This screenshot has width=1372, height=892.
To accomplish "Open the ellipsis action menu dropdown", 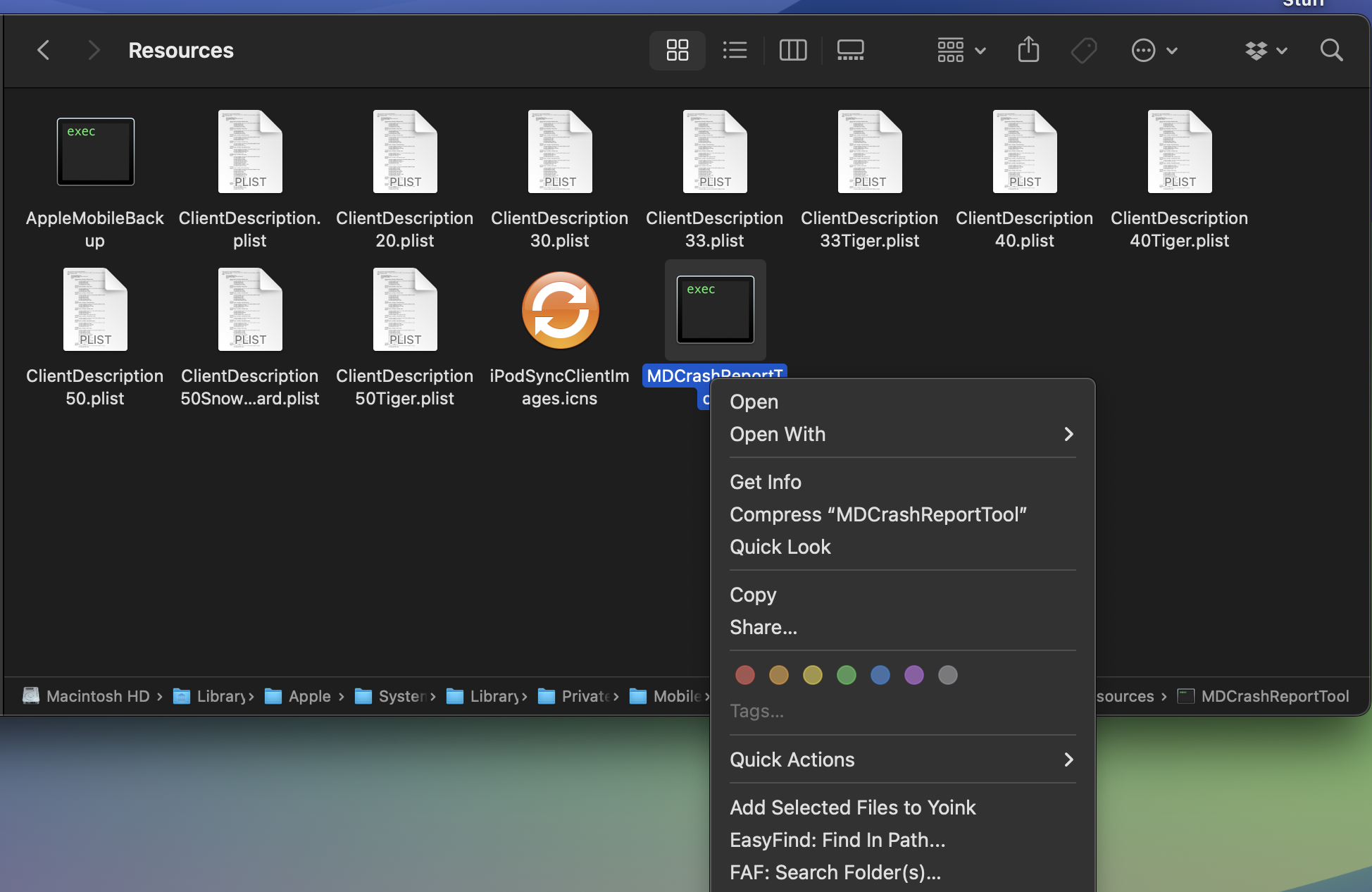I will tap(1154, 50).
